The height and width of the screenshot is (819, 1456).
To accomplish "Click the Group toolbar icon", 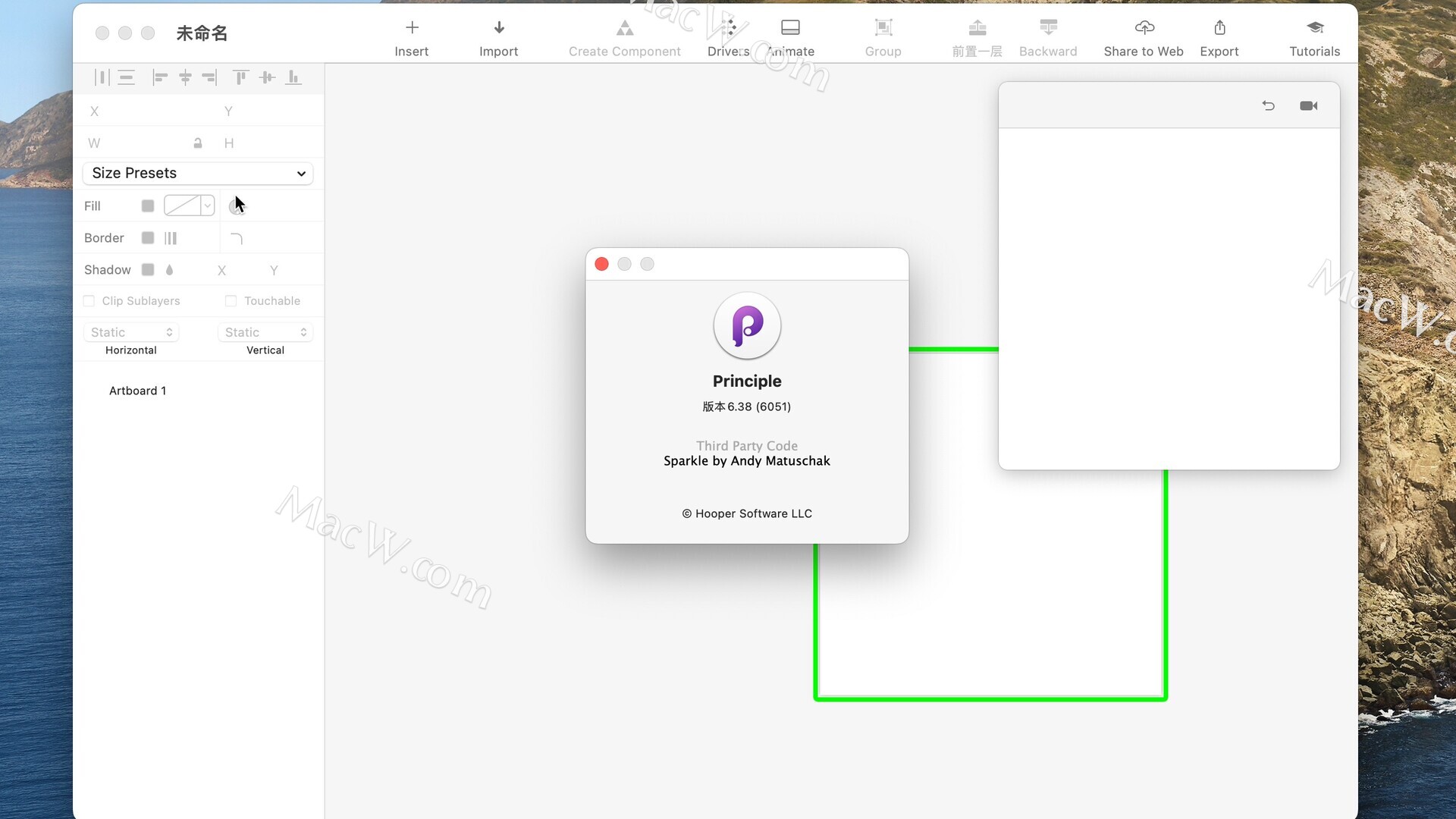I will (883, 28).
